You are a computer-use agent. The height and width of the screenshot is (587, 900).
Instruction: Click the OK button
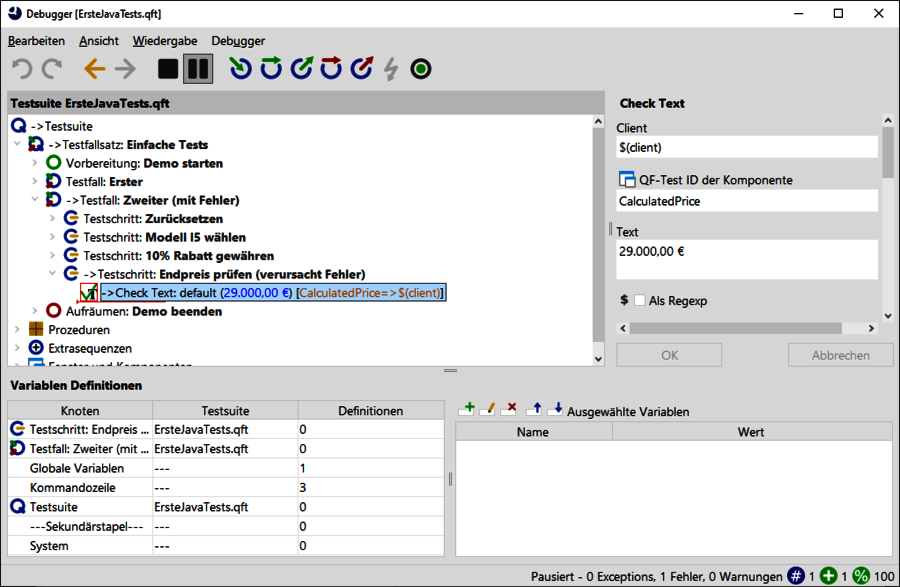(669, 355)
